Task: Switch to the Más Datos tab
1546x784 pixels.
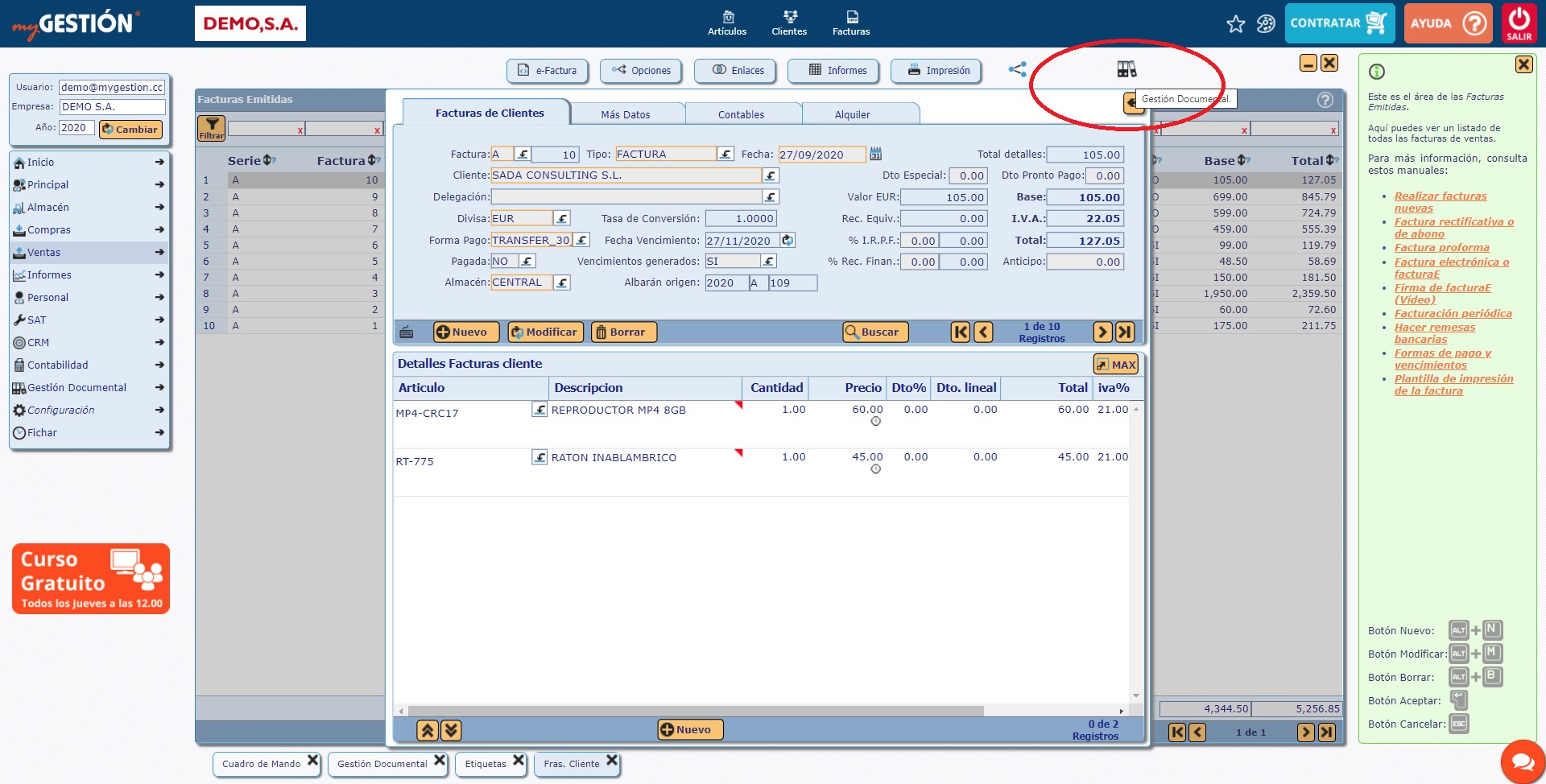Action: point(625,114)
